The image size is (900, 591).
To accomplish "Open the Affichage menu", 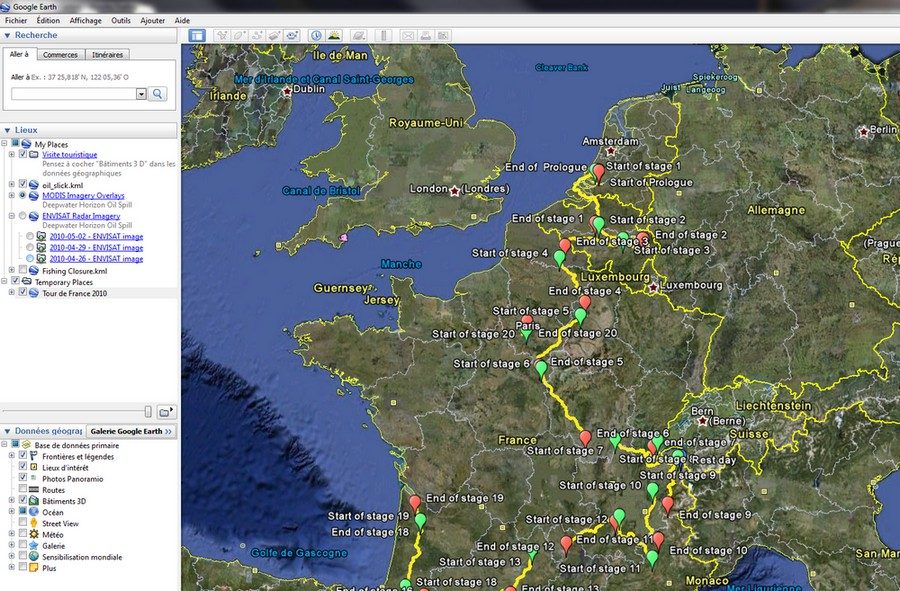I will [x=85, y=20].
